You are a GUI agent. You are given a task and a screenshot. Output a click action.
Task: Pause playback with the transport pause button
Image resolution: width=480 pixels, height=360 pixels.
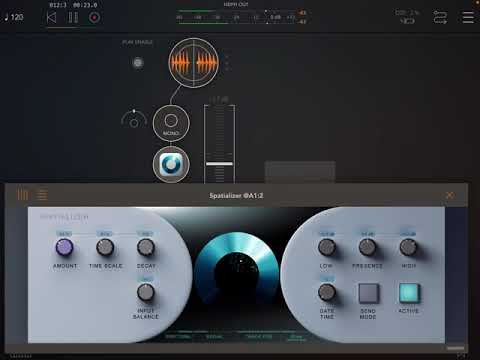coord(73,17)
